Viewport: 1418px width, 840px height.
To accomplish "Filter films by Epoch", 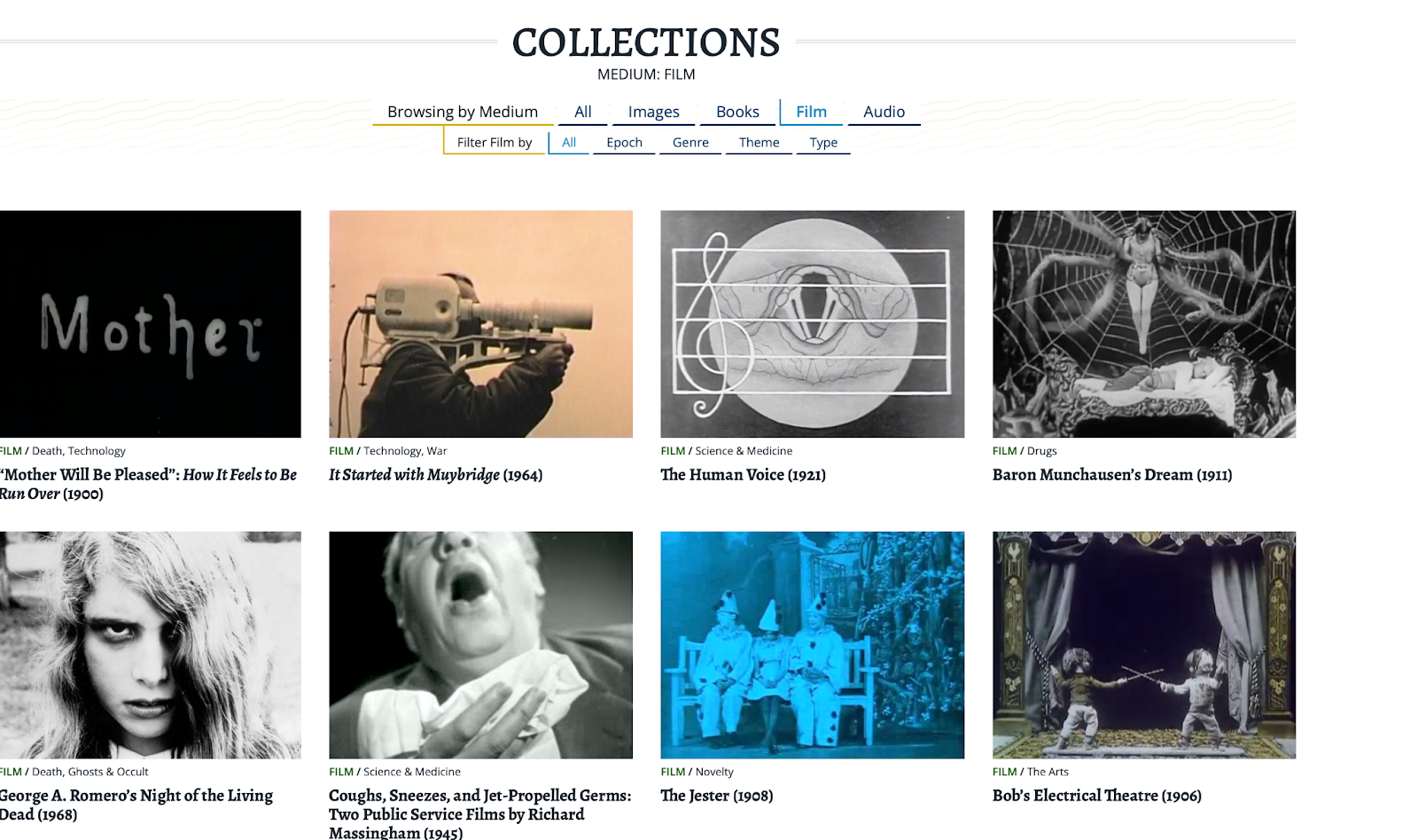I will click(624, 142).
